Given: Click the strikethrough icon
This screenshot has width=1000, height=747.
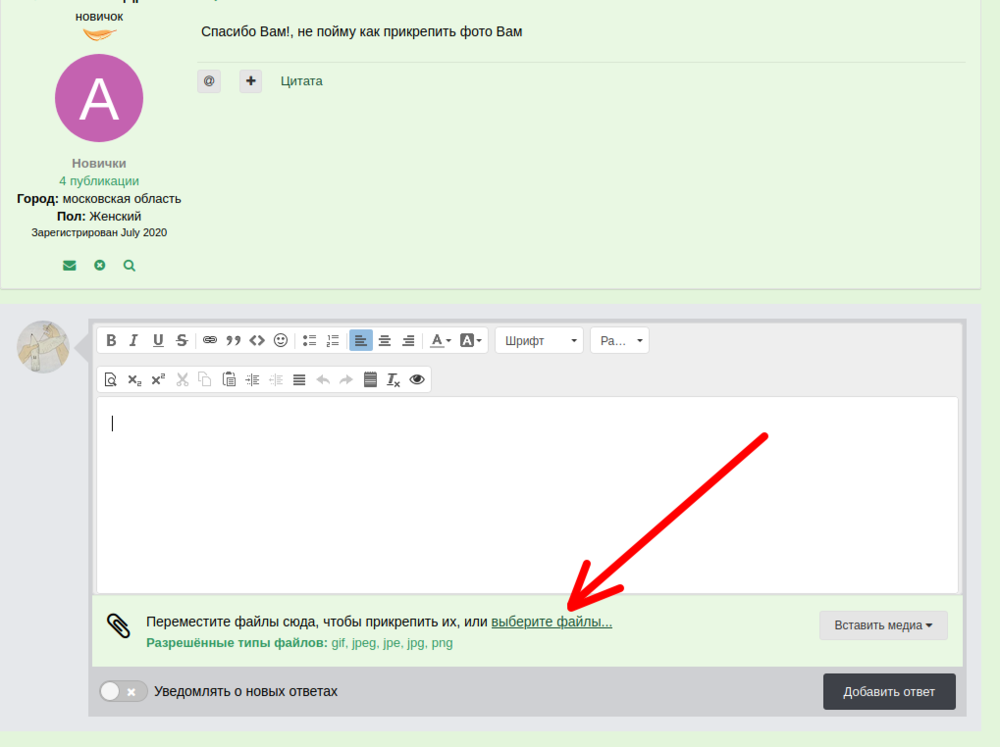Looking at the screenshot, I should point(181,340).
